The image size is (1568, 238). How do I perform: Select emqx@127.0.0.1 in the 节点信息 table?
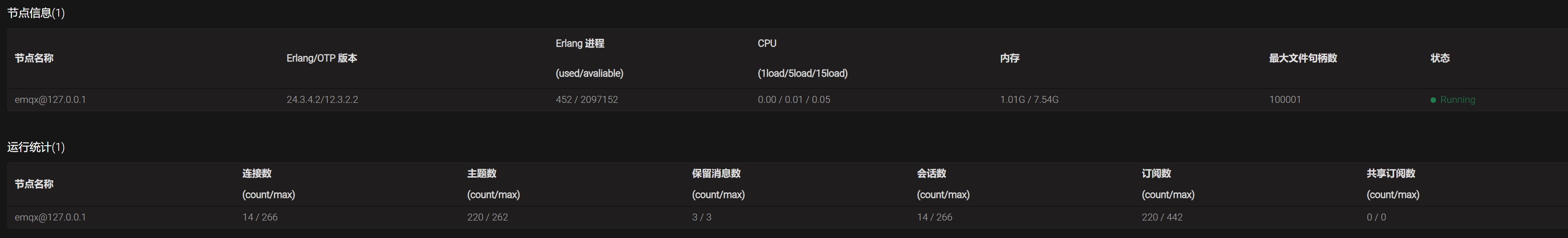pos(51,100)
